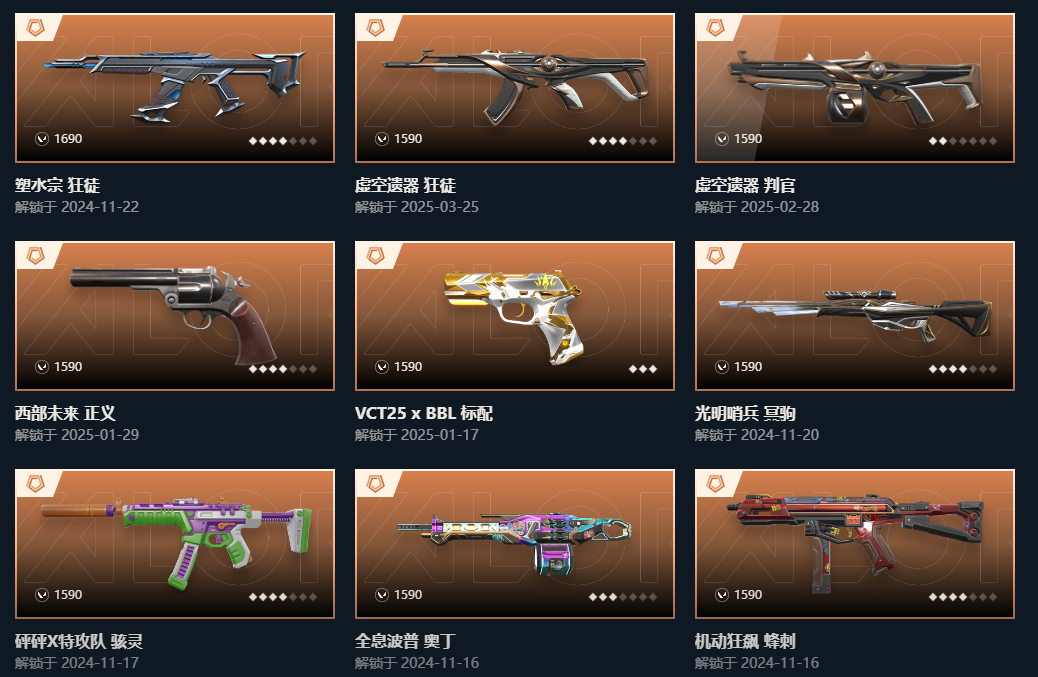This screenshot has width=1038, height=677.
Task: Select the VCT25 x BBL 标配 pistol
Action: [x=514, y=316]
